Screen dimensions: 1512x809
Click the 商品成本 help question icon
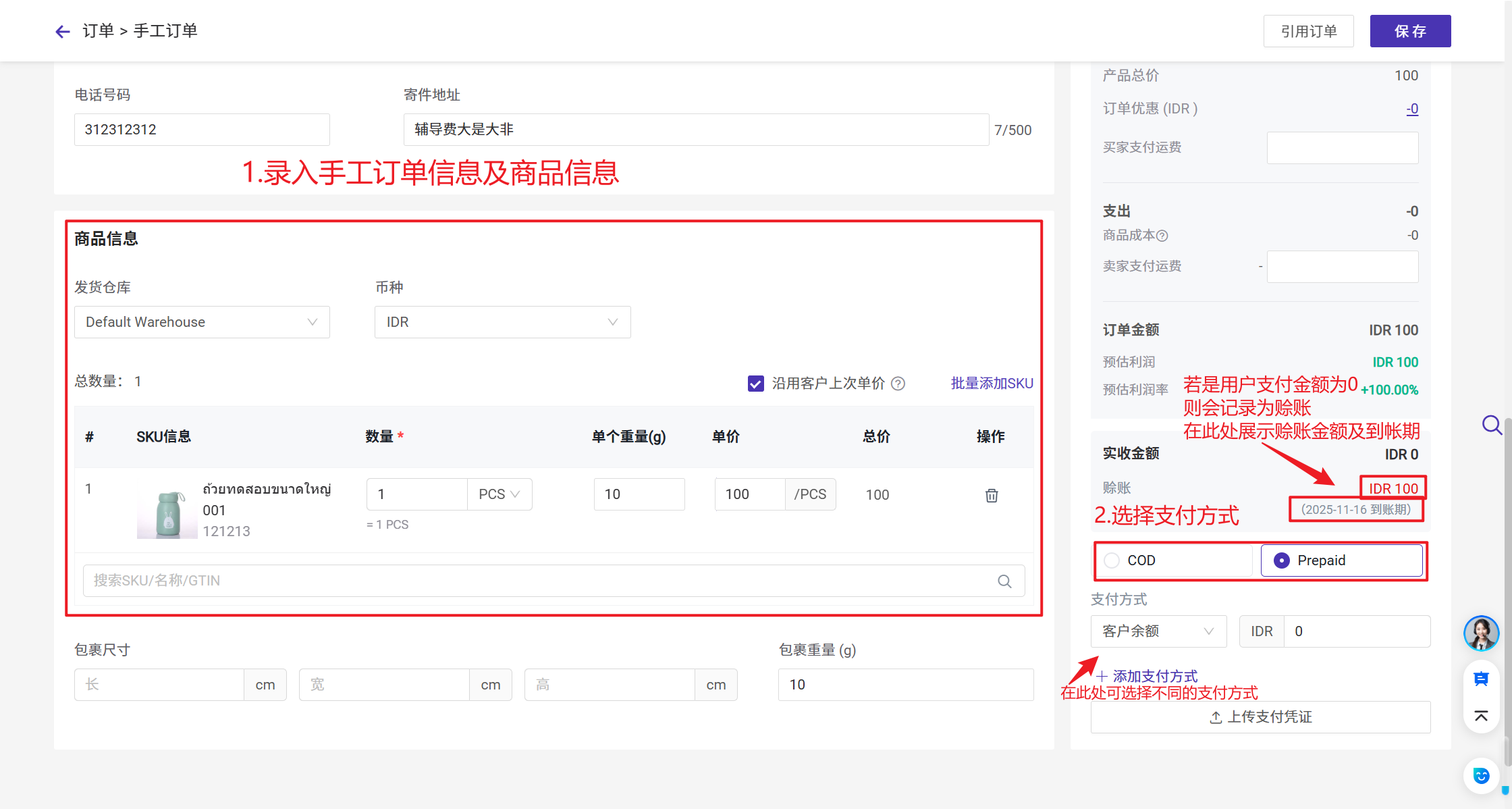tap(1162, 236)
